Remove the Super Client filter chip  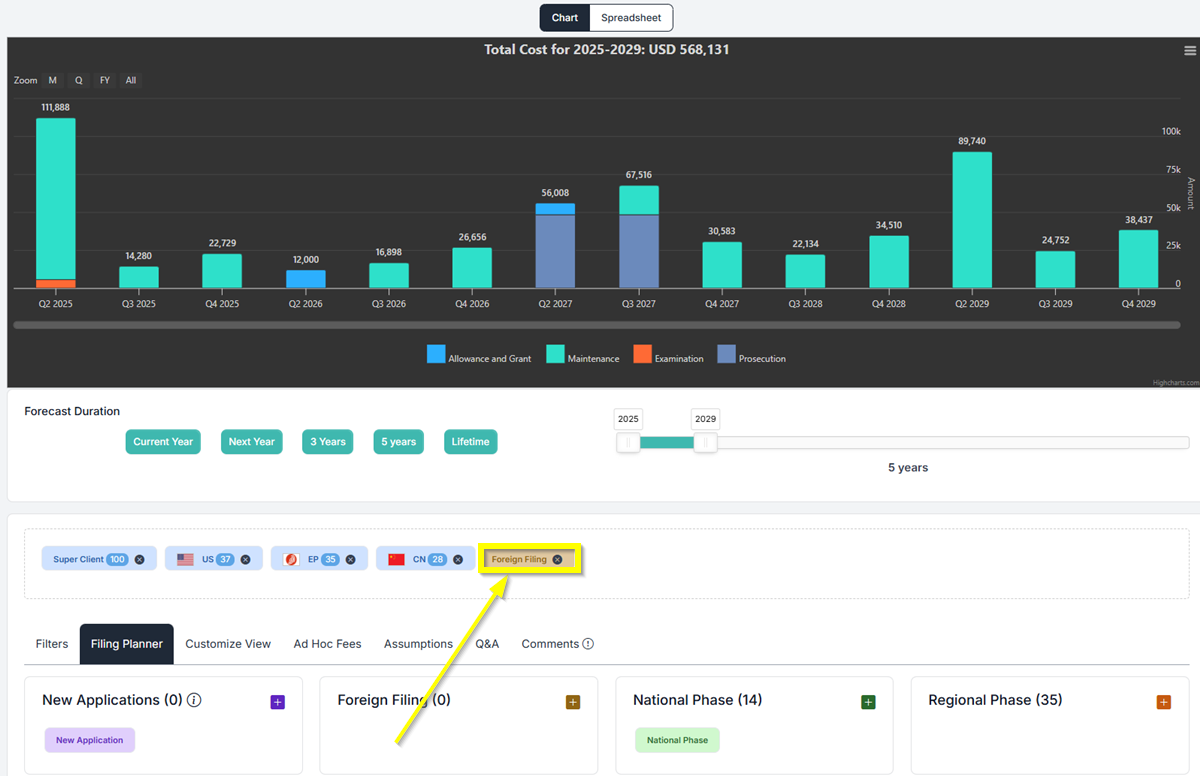click(x=140, y=559)
